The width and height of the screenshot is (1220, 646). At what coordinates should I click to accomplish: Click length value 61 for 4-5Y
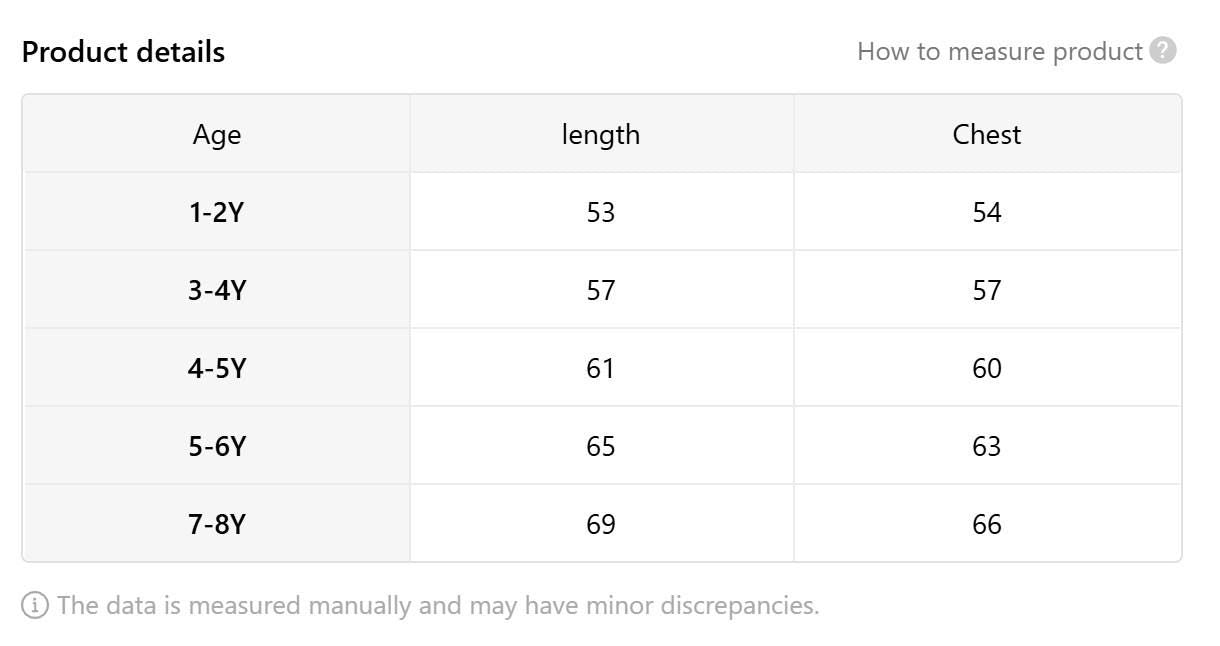click(601, 368)
